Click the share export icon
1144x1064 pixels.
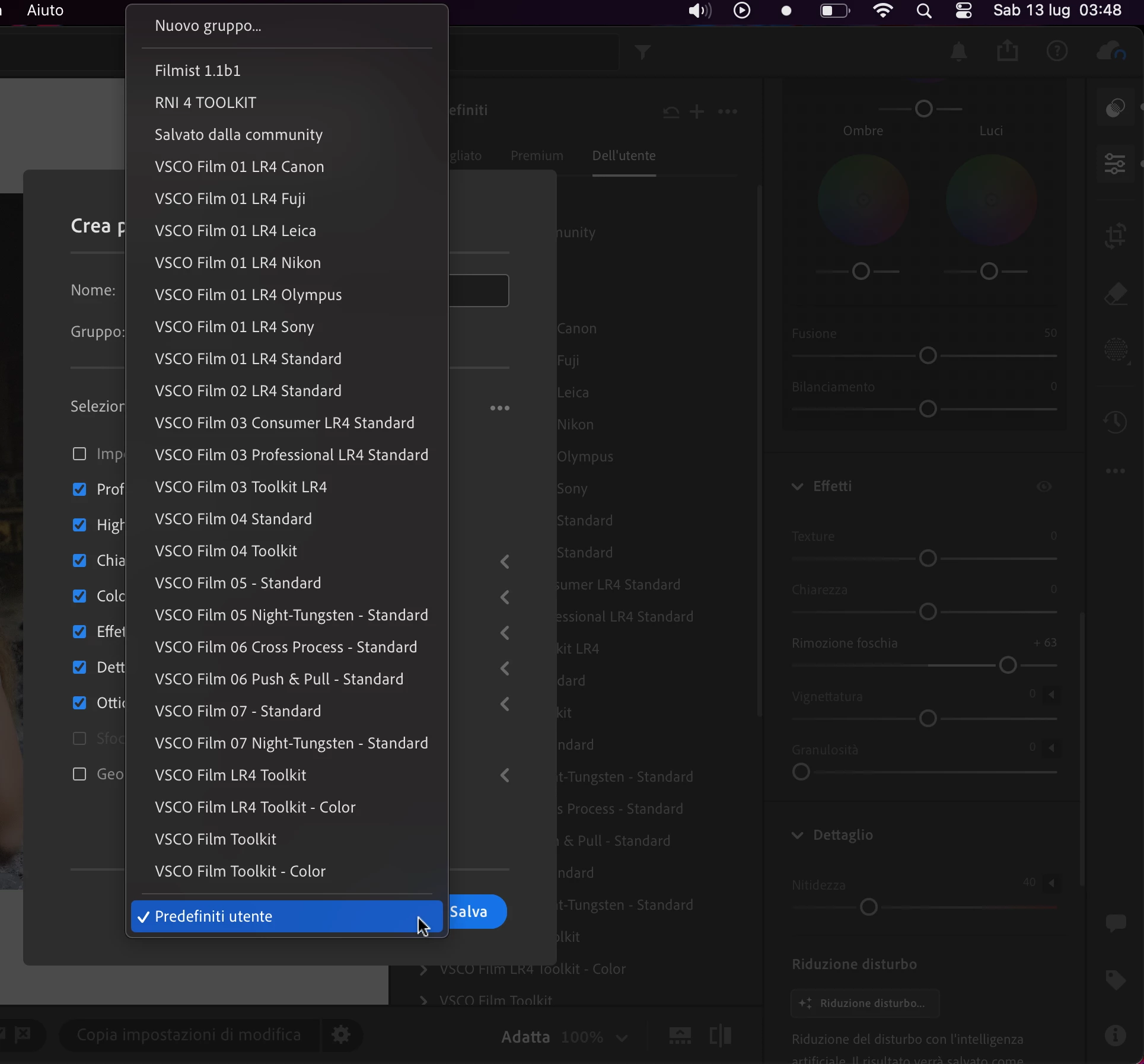pos(1007,52)
